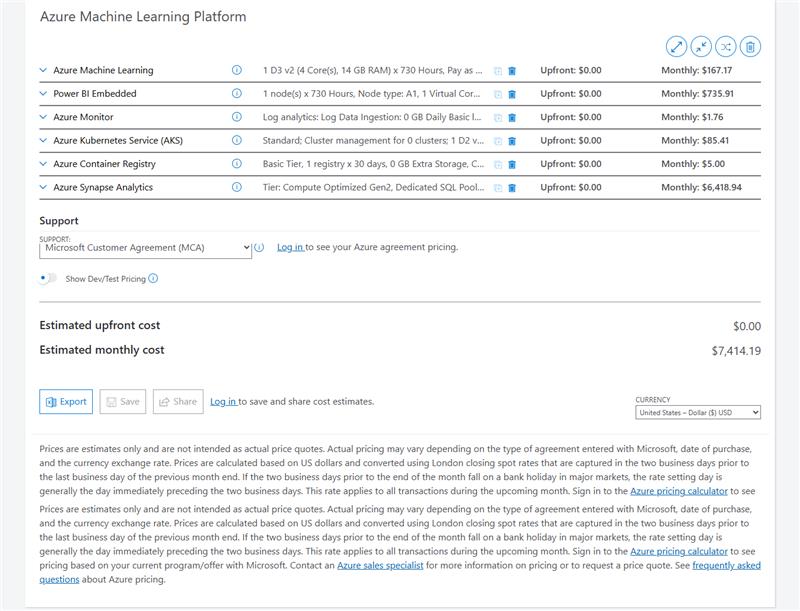Viewport: 800px width, 611px height.
Task: Click the Azure Machine Learning Platform title
Action: pyautogui.click(x=143, y=17)
